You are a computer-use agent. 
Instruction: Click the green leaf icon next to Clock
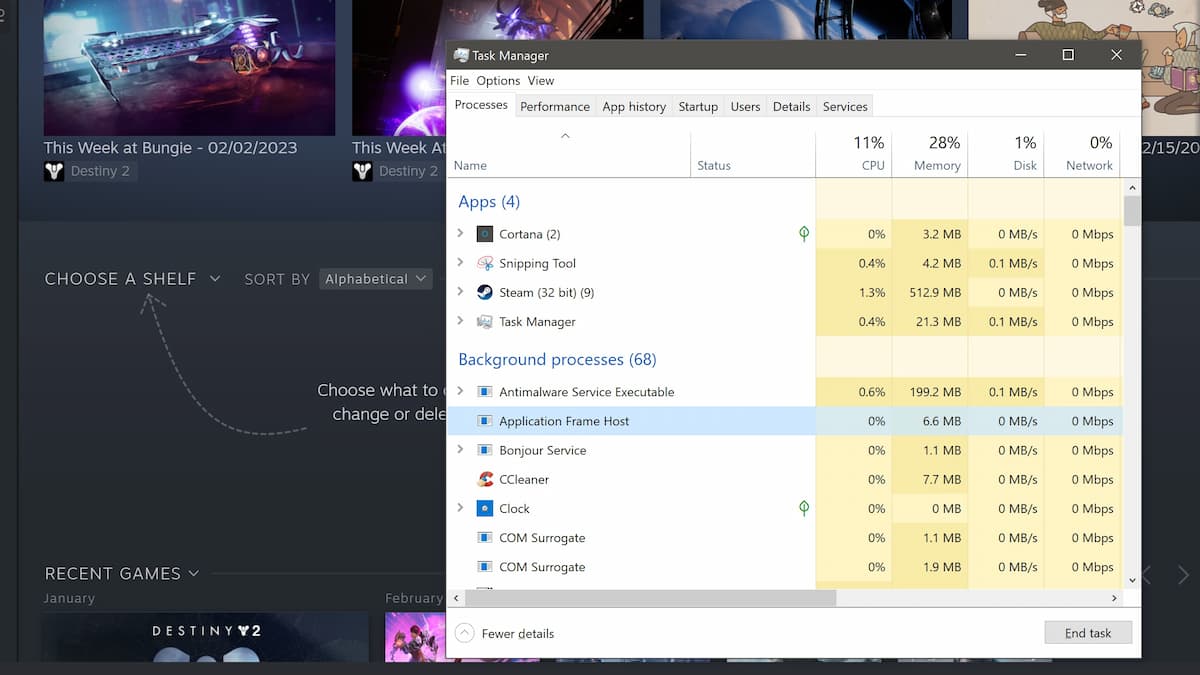[x=803, y=508]
